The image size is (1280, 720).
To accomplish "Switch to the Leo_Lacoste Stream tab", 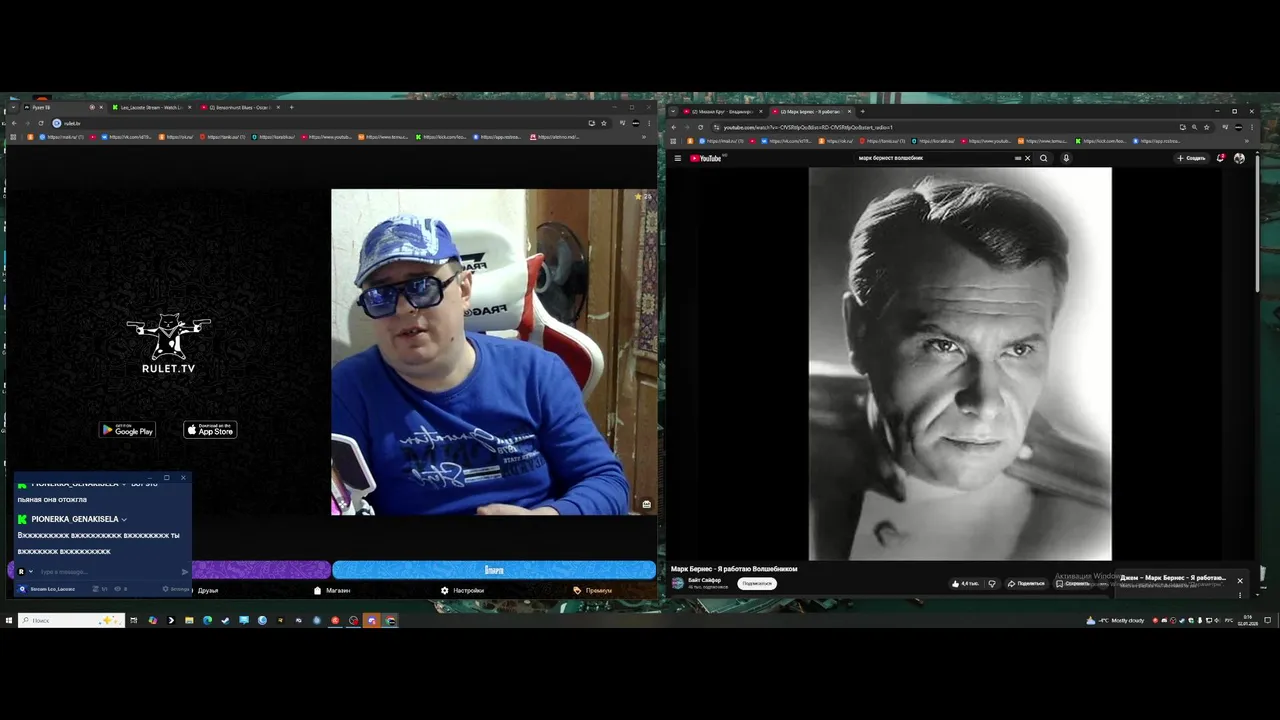I will point(152,107).
